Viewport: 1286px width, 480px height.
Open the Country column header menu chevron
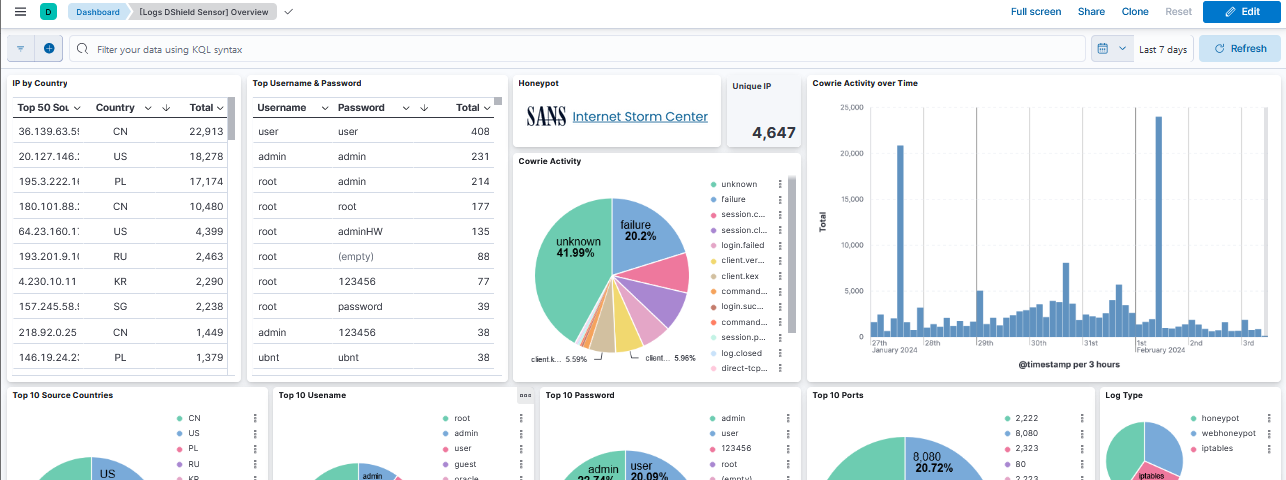point(148,108)
